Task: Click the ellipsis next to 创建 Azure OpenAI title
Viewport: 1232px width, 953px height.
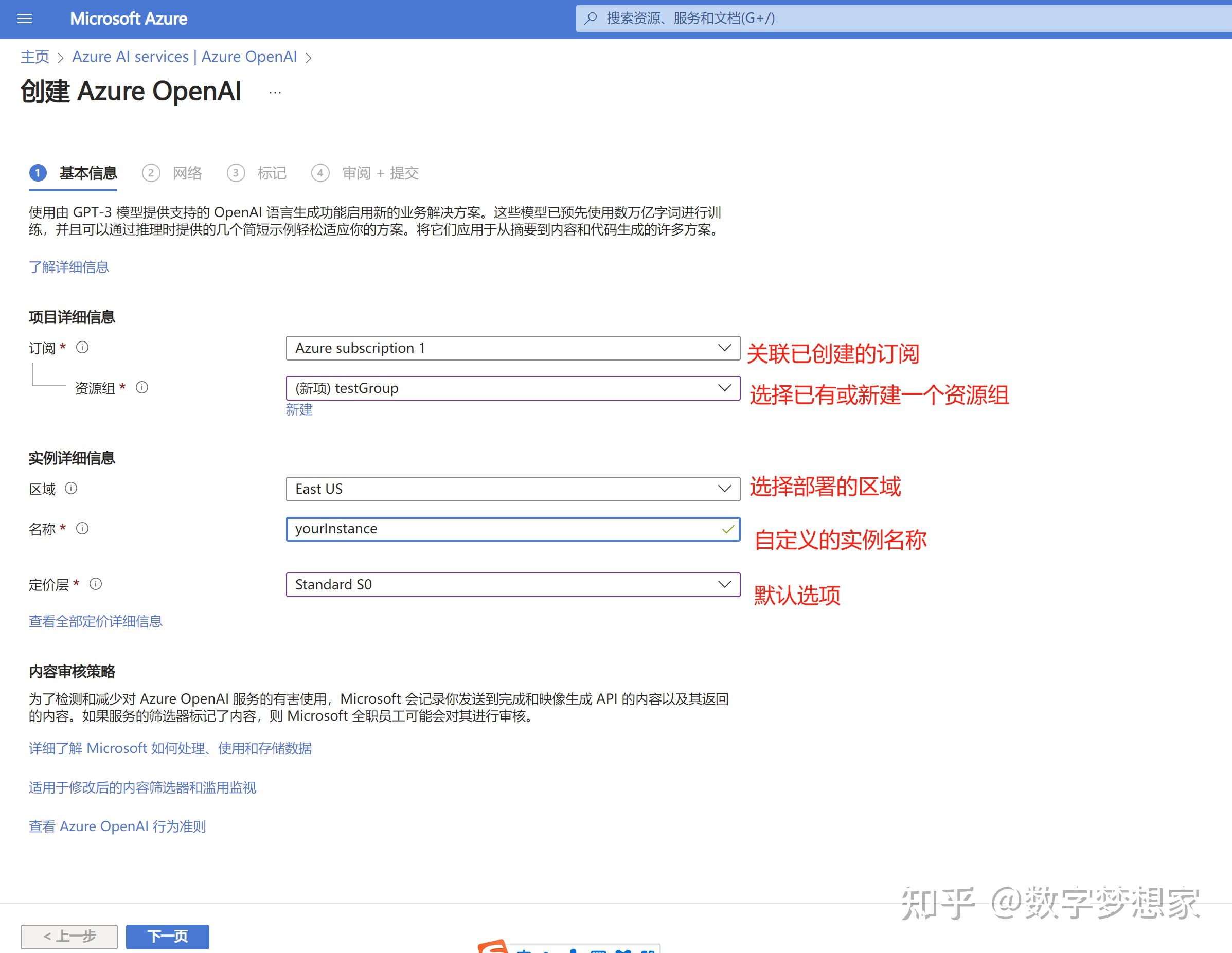Action: tap(275, 92)
